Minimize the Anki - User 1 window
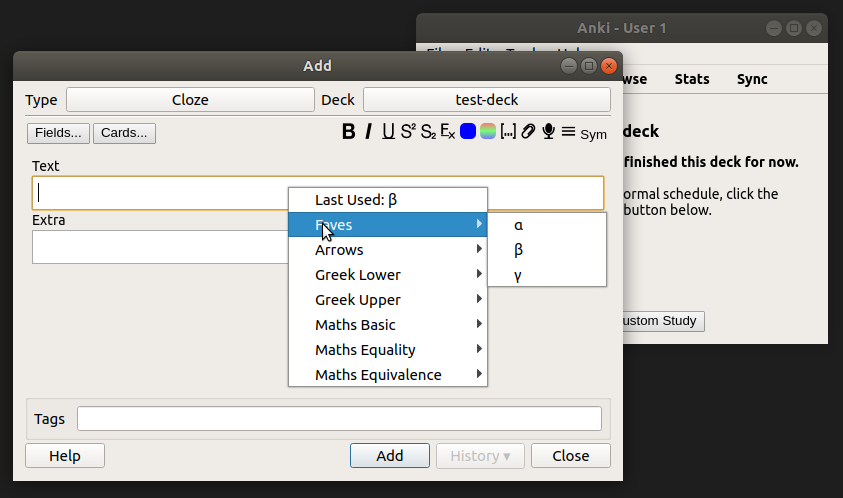843x498 pixels. point(774,28)
